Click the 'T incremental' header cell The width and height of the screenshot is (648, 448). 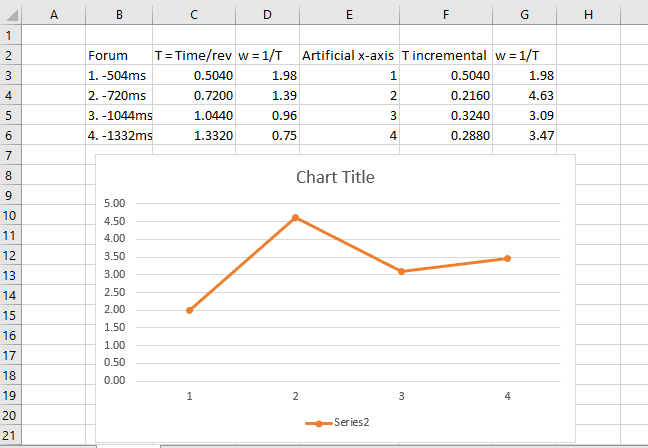coord(445,56)
